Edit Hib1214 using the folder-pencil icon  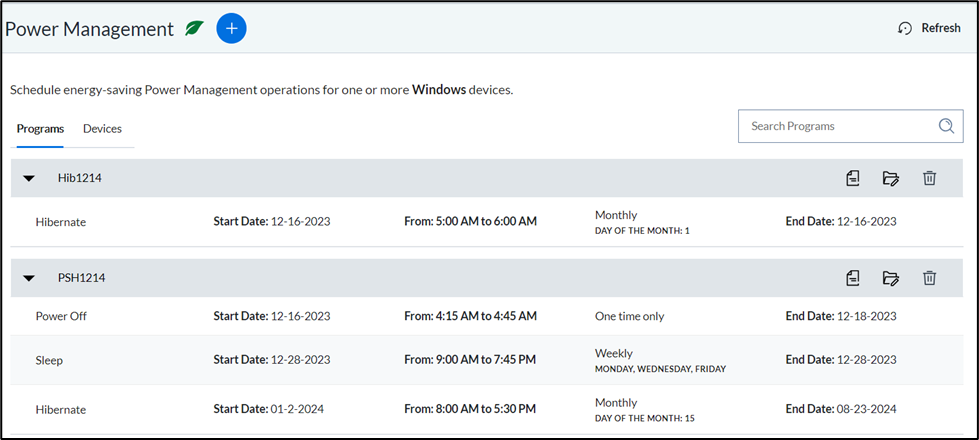[x=891, y=178]
